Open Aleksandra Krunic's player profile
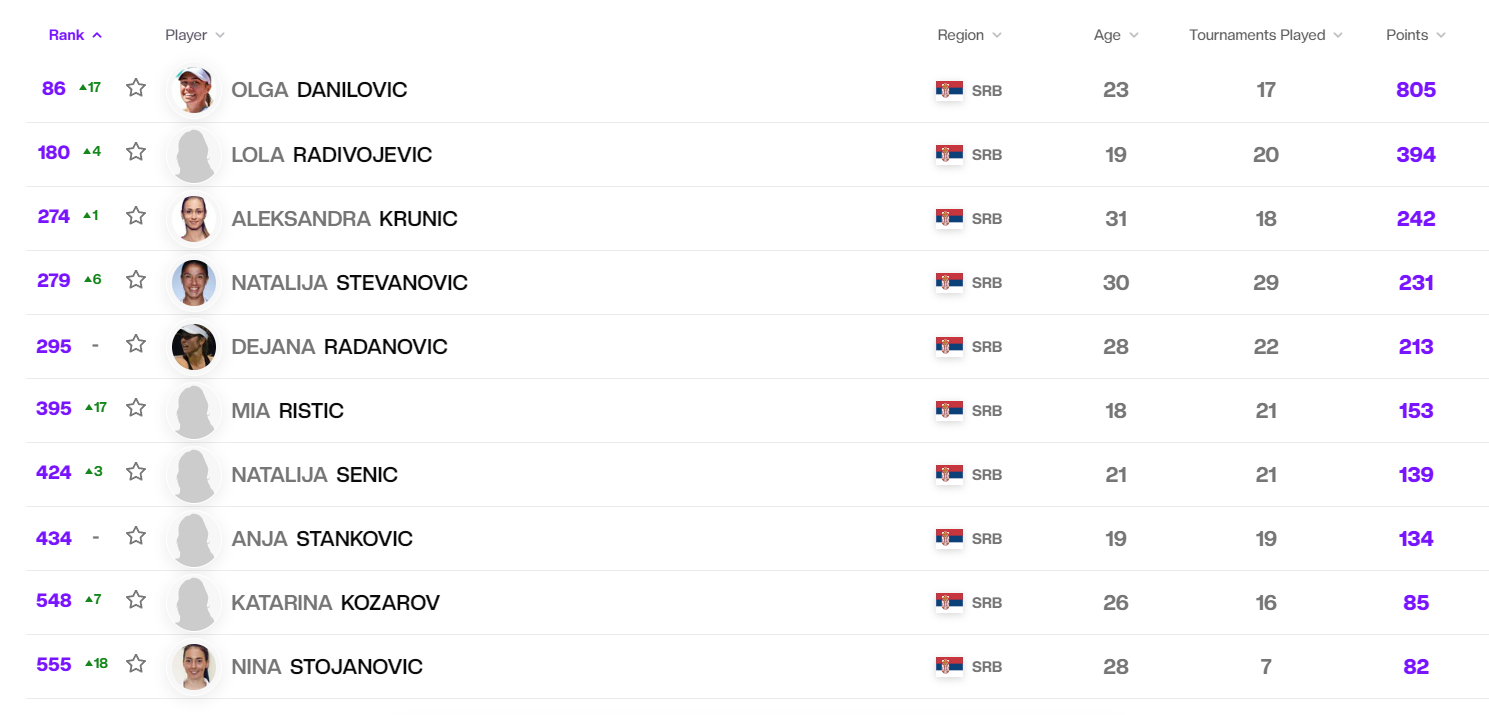 [x=344, y=219]
